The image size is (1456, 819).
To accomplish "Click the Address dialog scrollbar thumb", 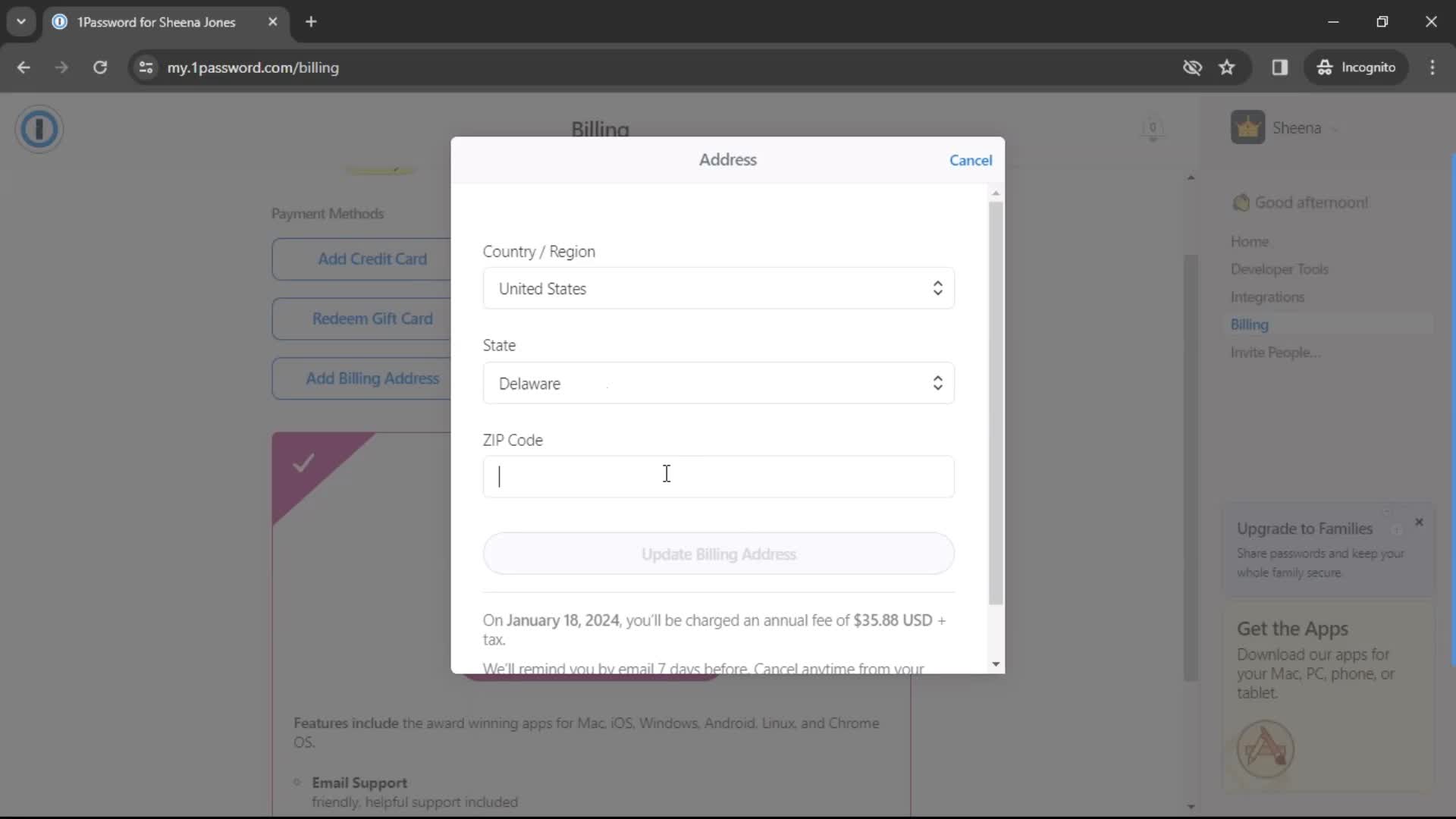I will click(x=996, y=402).
